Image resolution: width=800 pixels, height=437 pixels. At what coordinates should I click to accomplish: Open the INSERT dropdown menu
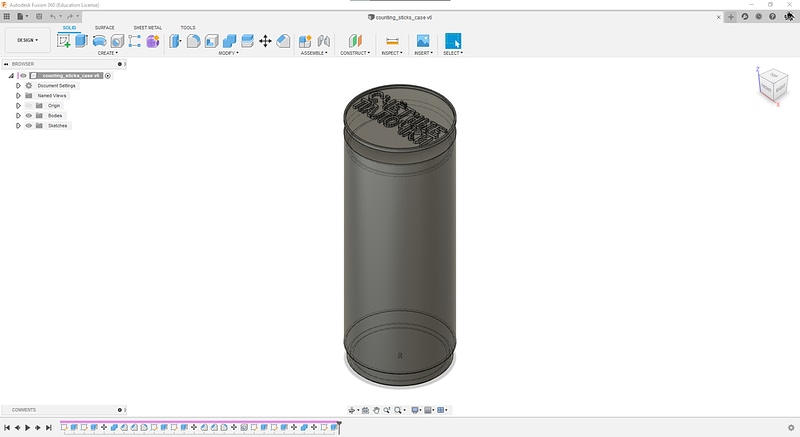coord(423,53)
